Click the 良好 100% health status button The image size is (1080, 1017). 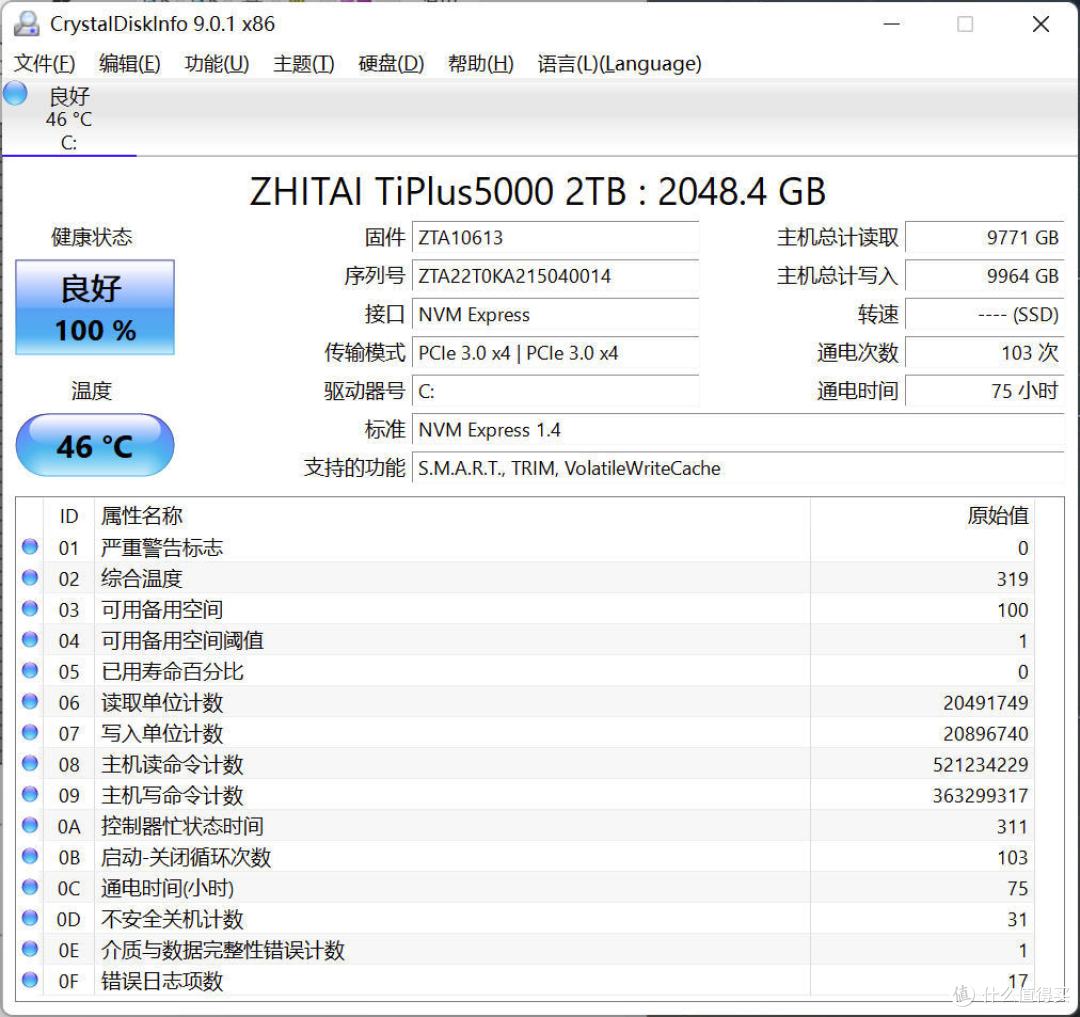(94, 307)
